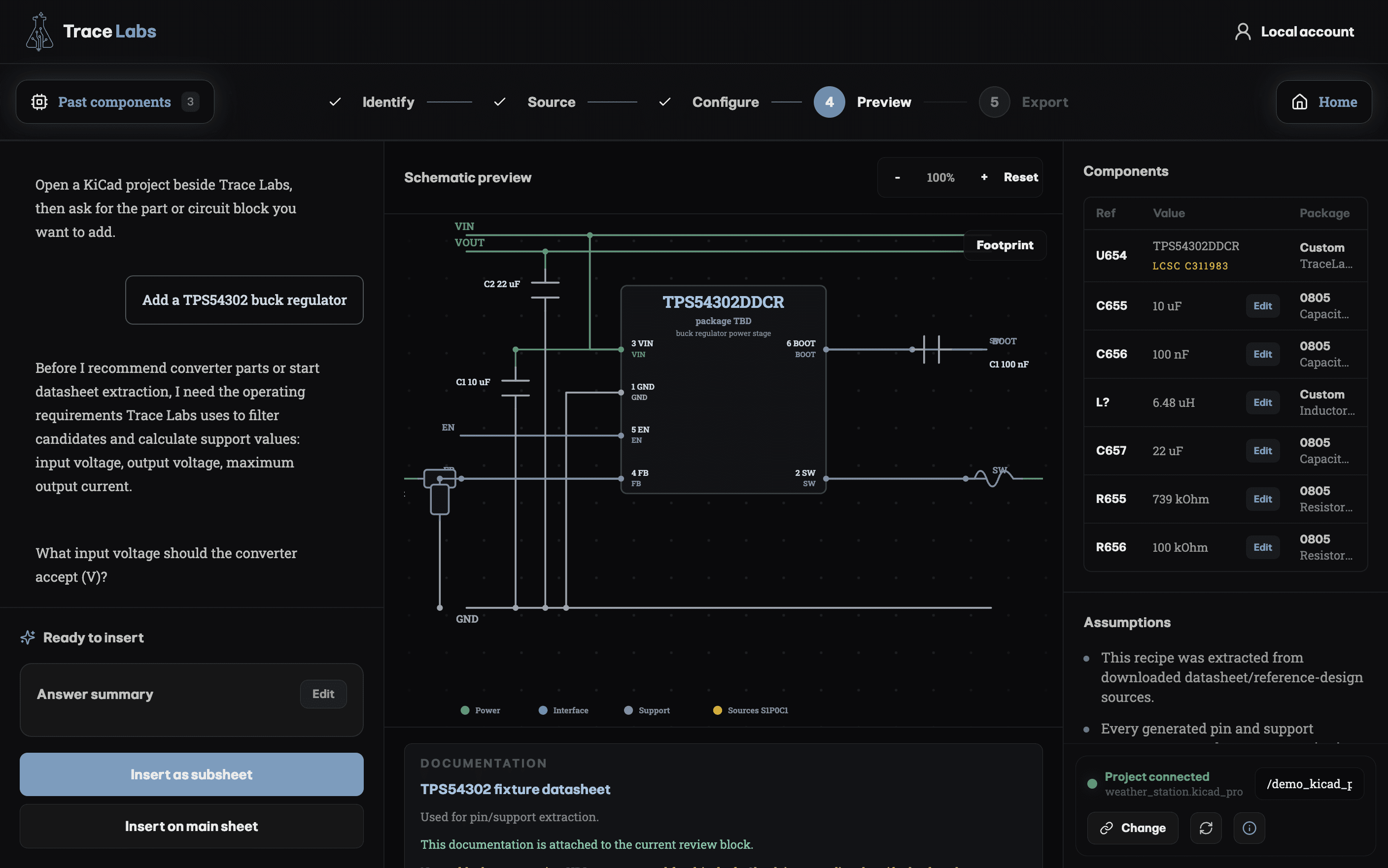This screenshot has width=1388, height=868.
Task: Click the Package column header
Action: tap(1324, 213)
